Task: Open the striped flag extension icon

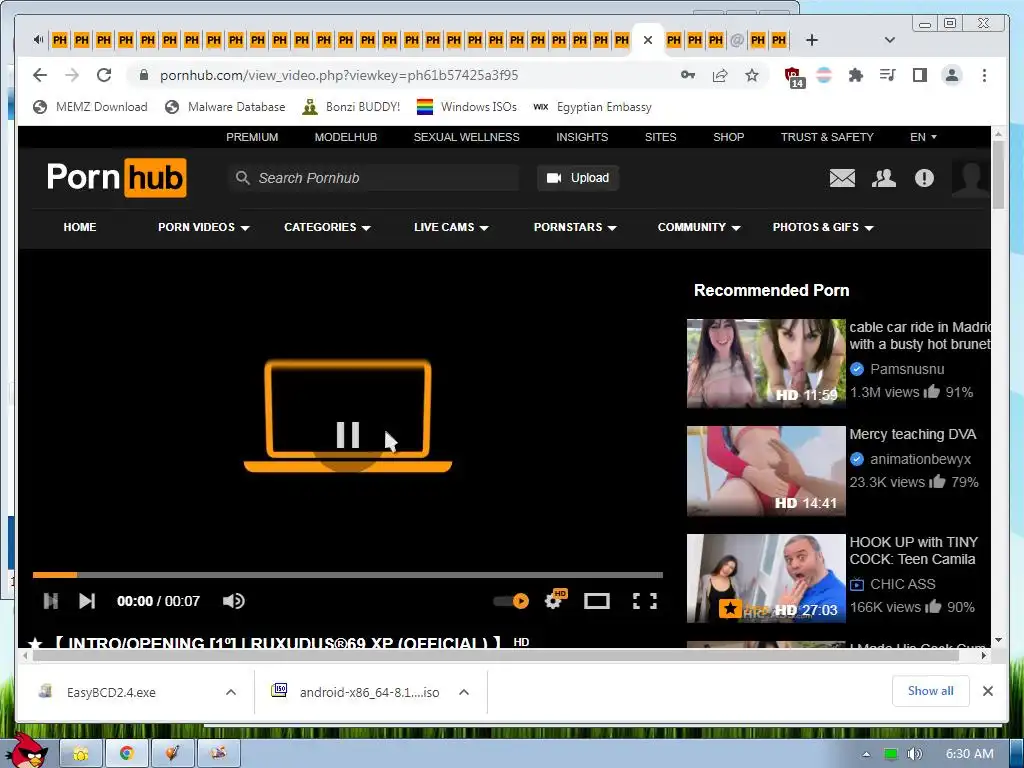Action: (x=824, y=75)
